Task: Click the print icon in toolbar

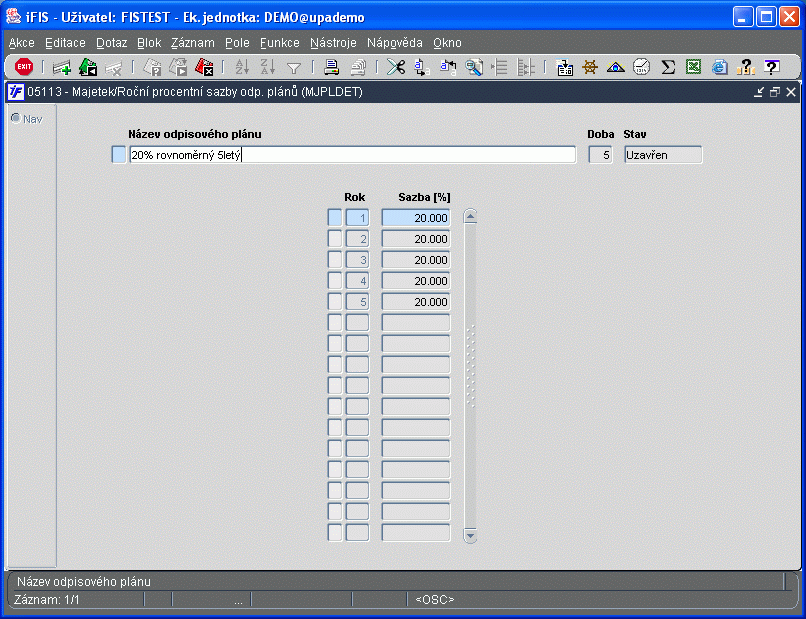Action: [x=332, y=67]
